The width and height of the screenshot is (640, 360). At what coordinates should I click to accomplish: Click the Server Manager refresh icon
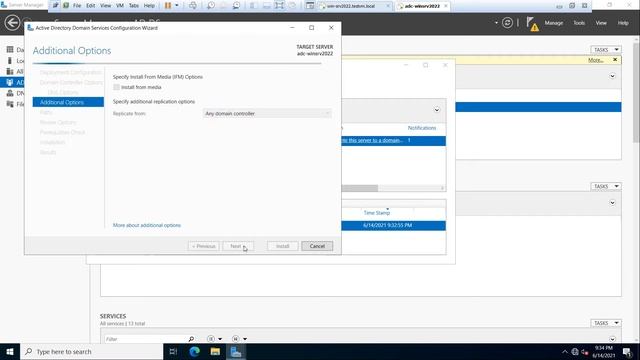pos(507,23)
